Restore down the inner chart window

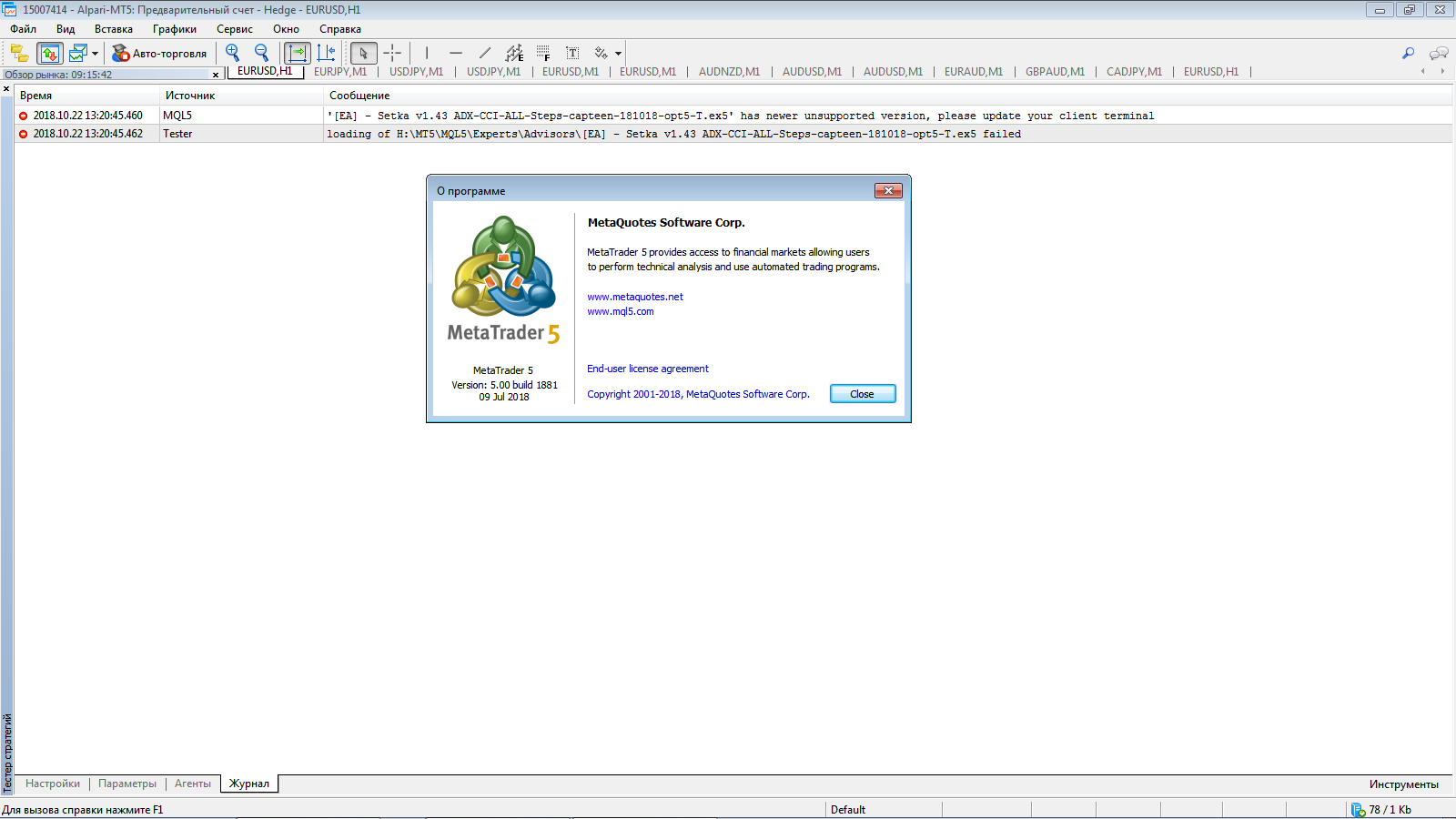(x=1409, y=10)
